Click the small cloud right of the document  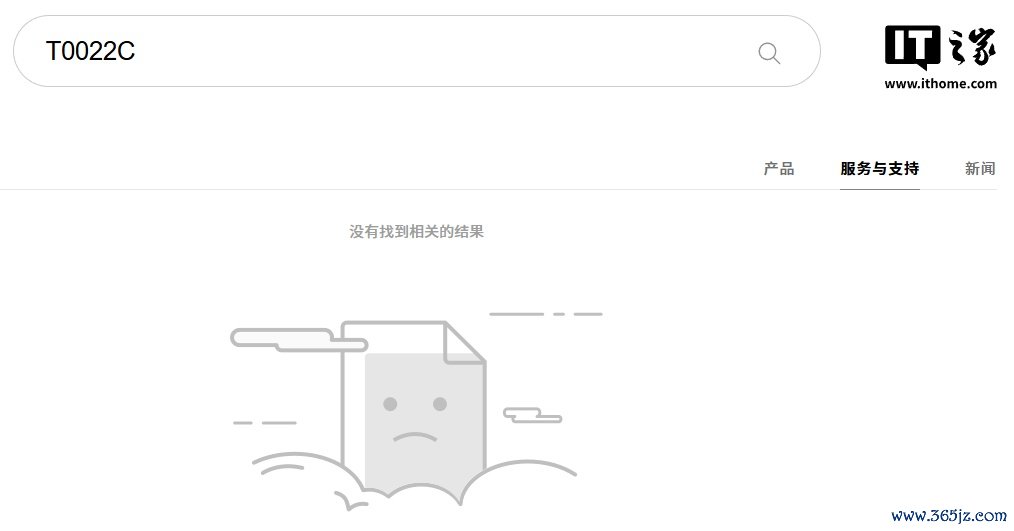coord(532,415)
